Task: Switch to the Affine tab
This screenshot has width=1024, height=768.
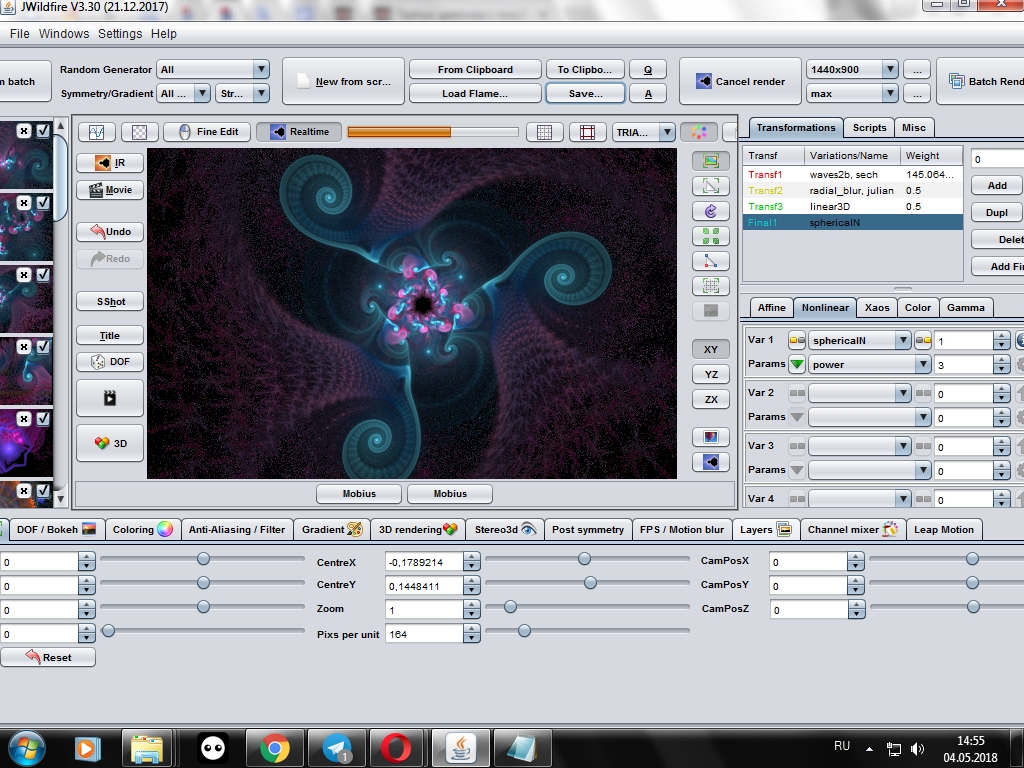Action: (x=771, y=308)
